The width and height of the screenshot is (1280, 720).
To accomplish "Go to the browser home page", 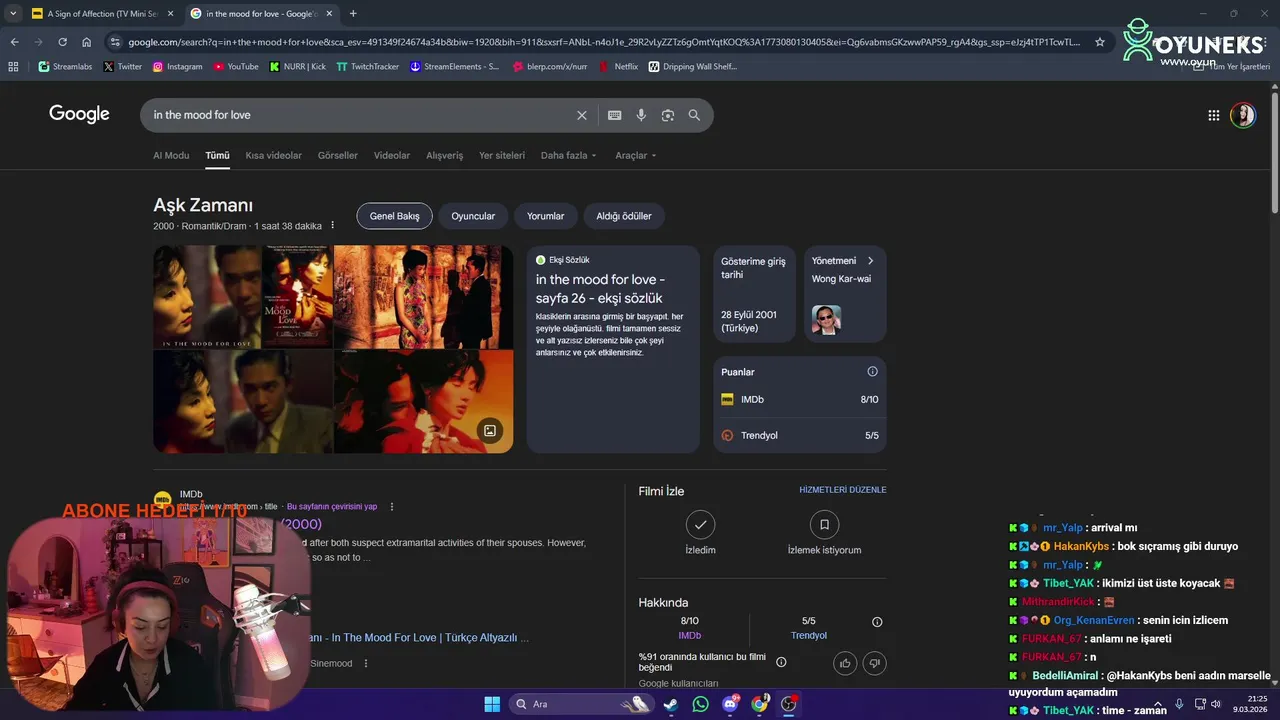I will click(x=87, y=42).
